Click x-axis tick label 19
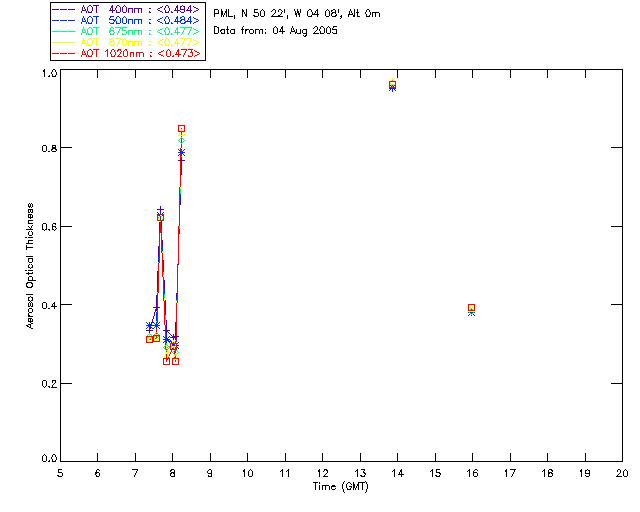The image size is (640, 512). 585,474
